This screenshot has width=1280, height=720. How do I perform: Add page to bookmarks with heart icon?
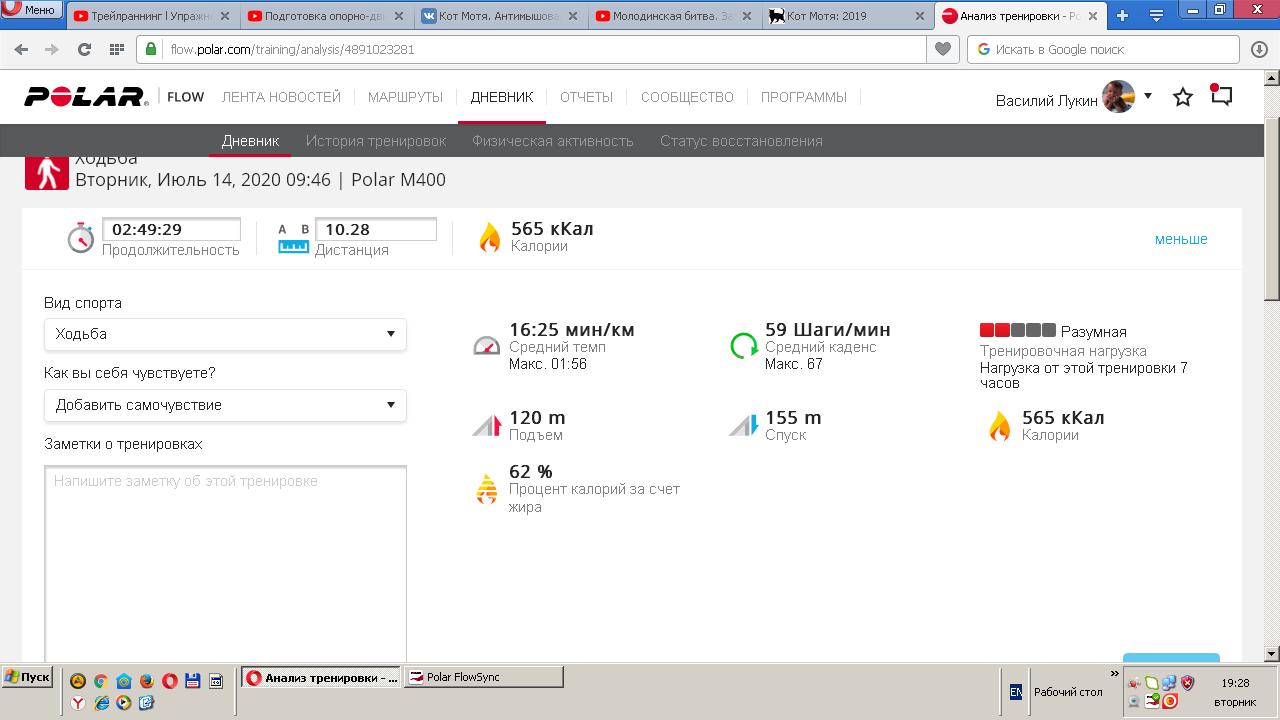[943, 49]
